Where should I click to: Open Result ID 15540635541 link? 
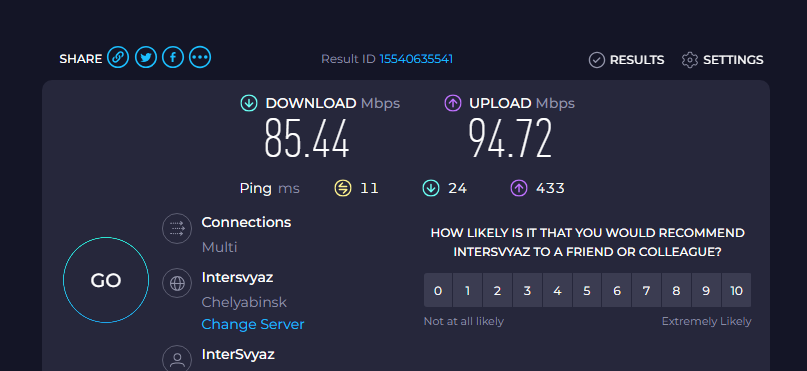pyautogui.click(x=416, y=59)
